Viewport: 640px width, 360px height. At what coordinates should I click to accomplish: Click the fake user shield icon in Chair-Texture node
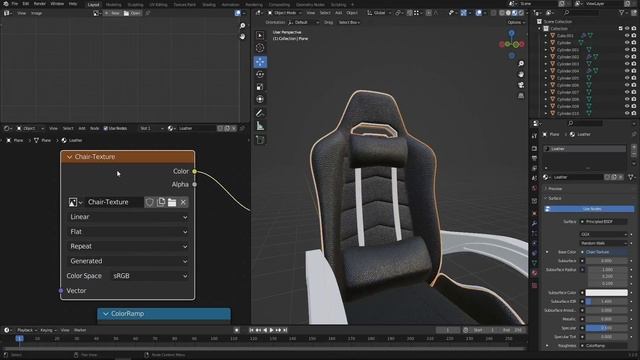click(150, 202)
